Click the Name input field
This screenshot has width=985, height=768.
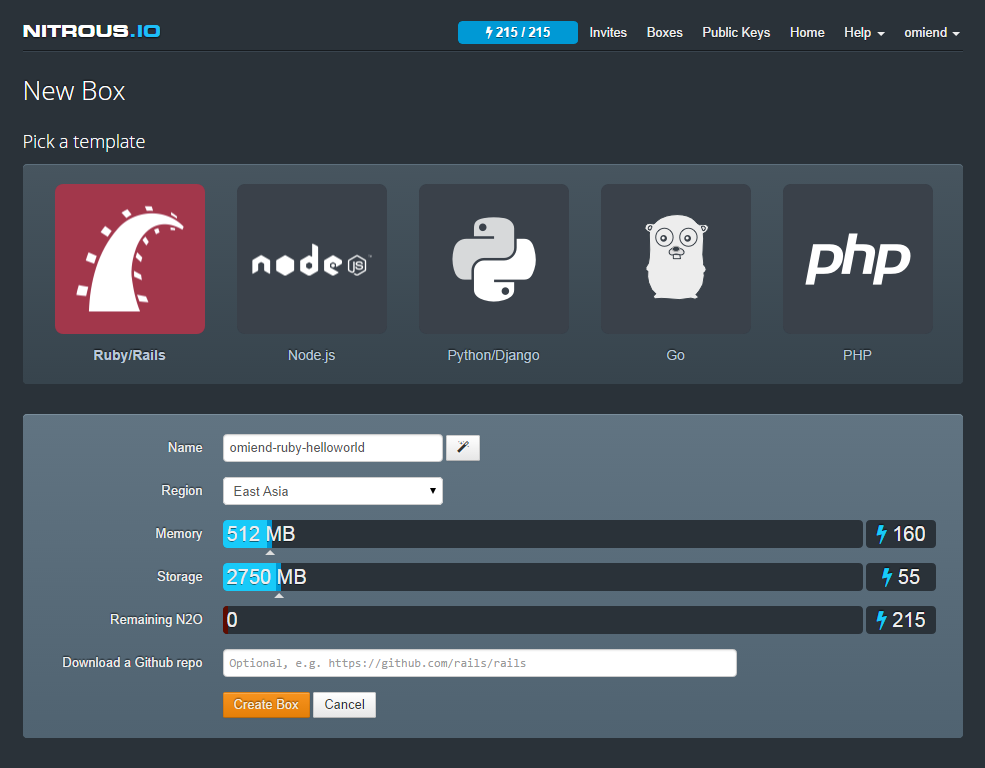(x=333, y=448)
